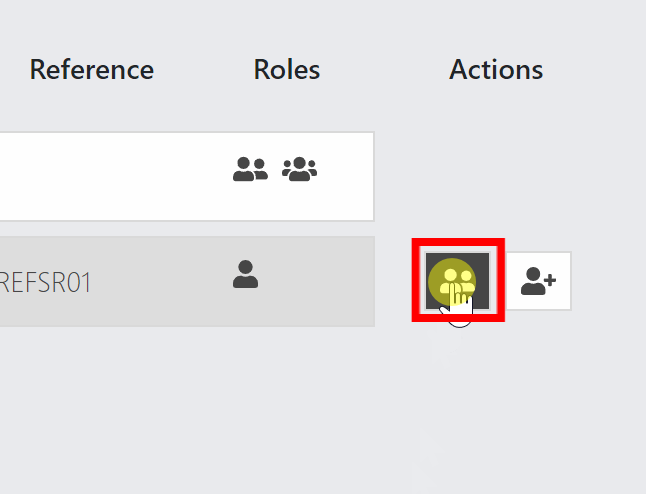Select the white first table row

point(187,176)
